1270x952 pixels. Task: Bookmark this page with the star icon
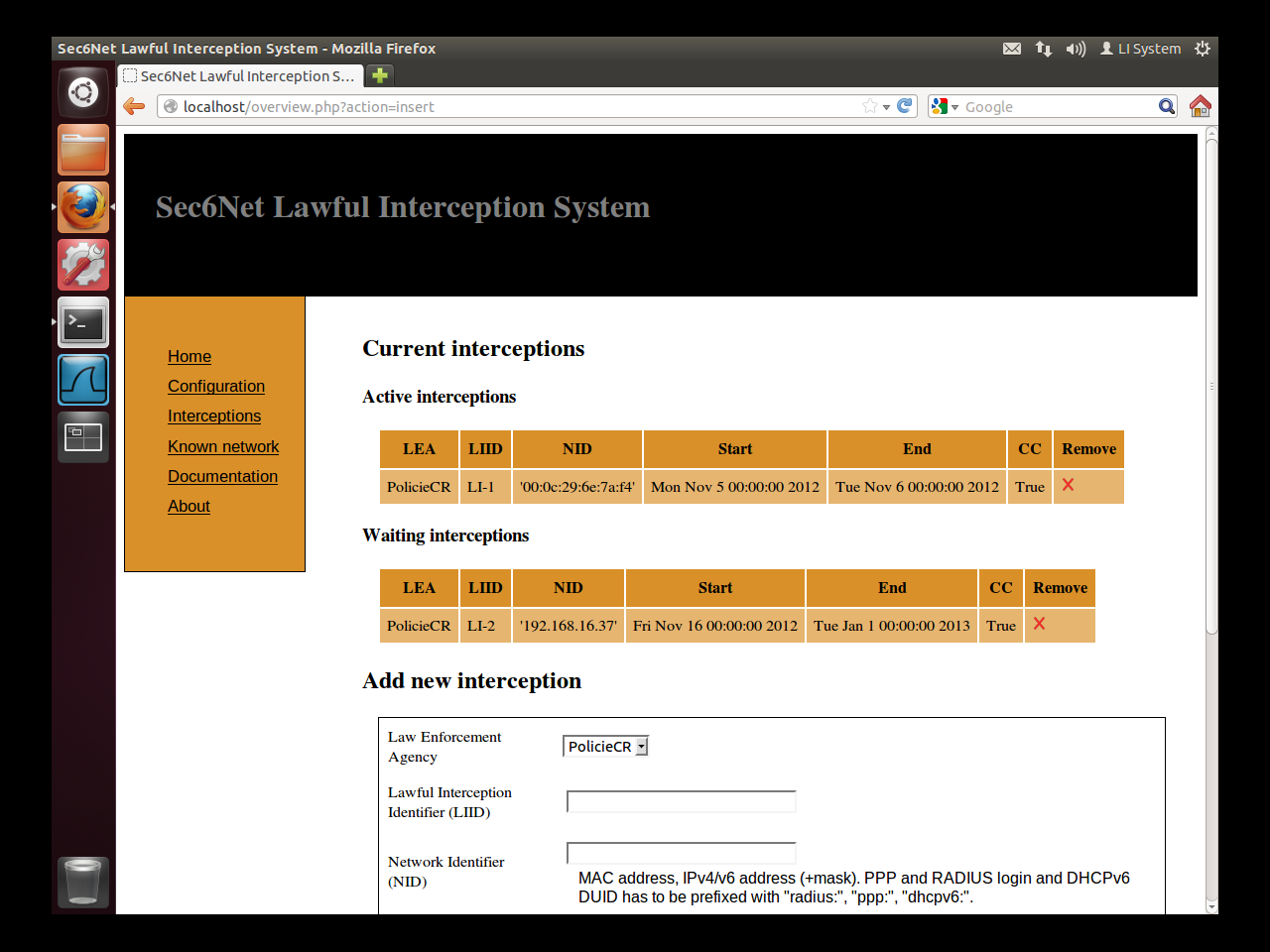coord(869,106)
